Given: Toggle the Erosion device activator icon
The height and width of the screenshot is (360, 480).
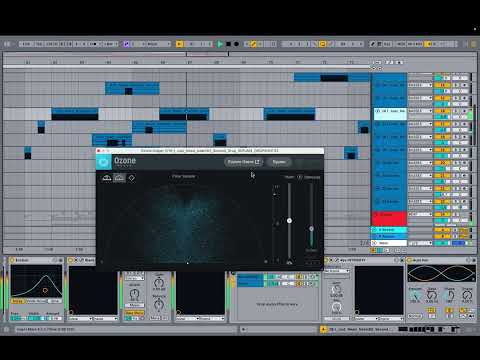Looking at the screenshot, I should [12, 260].
